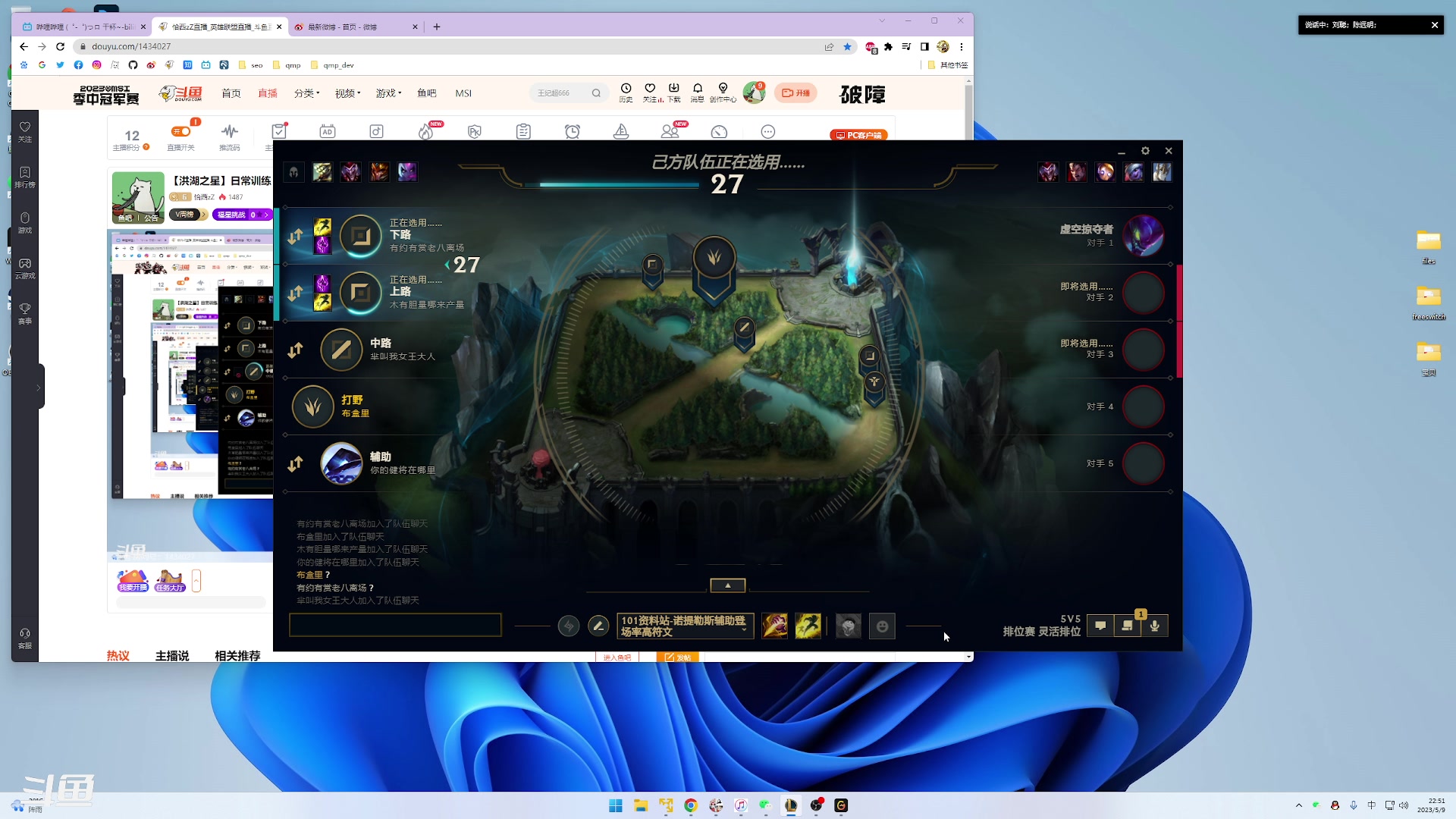
Task: Expand the Douyu sidebar collapse handle
Action: [x=39, y=388]
